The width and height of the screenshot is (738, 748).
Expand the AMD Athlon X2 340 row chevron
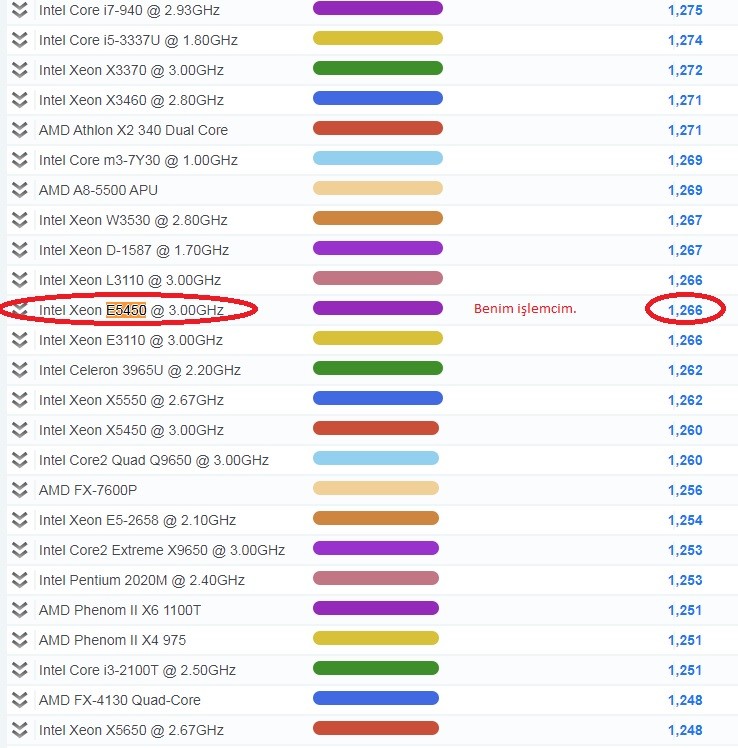coord(20,130)
